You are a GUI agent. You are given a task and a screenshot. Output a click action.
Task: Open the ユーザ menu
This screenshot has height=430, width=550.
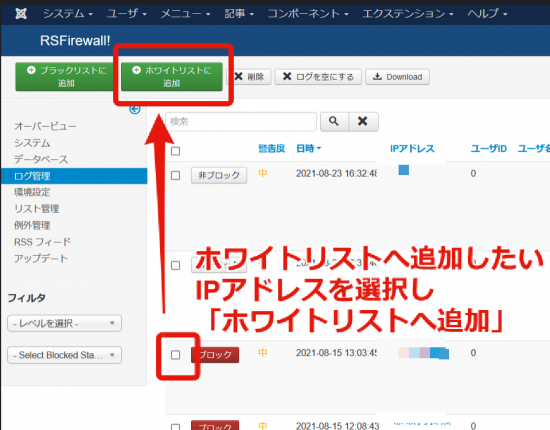(127, 14)
